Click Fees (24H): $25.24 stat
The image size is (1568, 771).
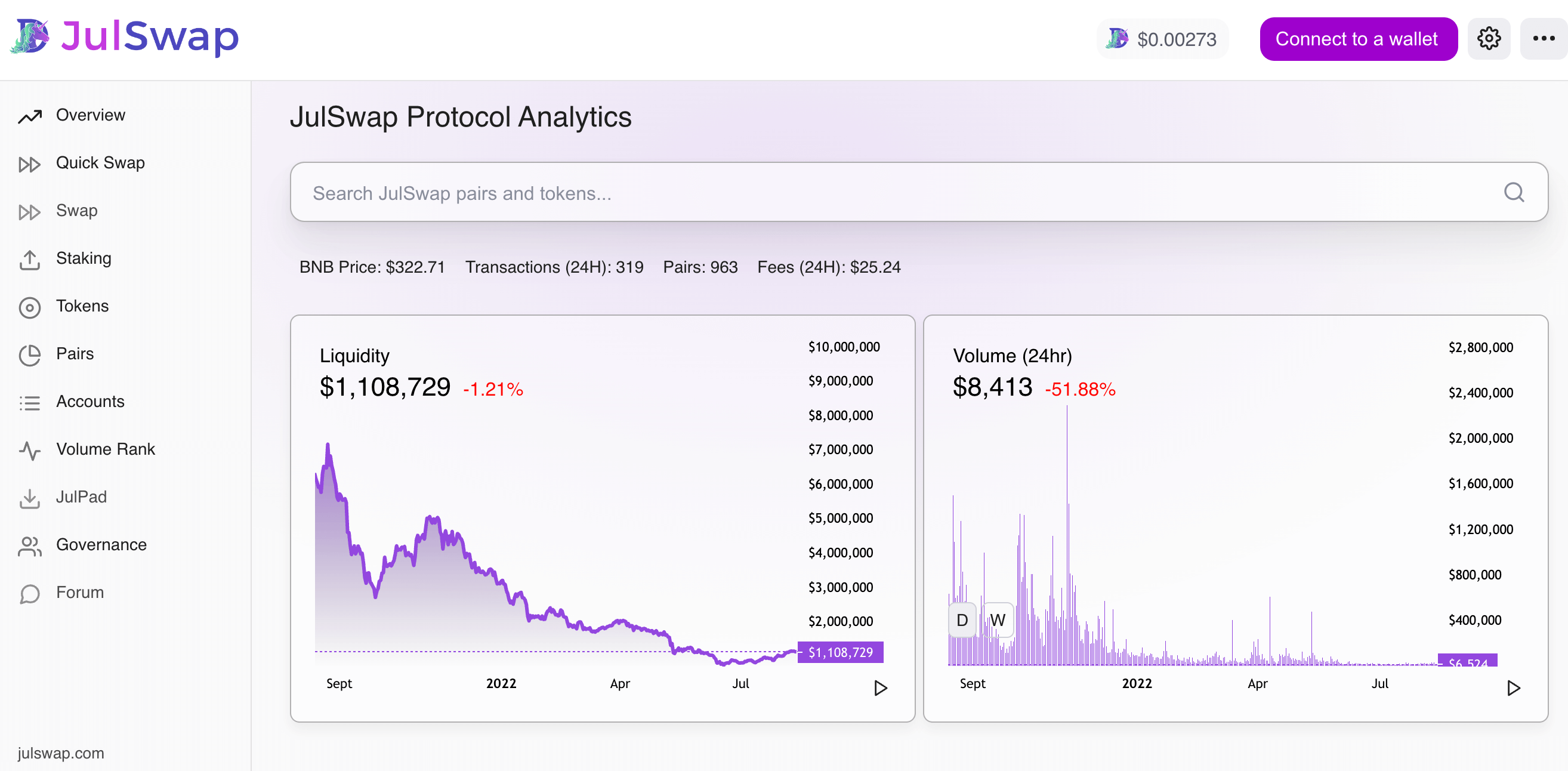(828, 267)
